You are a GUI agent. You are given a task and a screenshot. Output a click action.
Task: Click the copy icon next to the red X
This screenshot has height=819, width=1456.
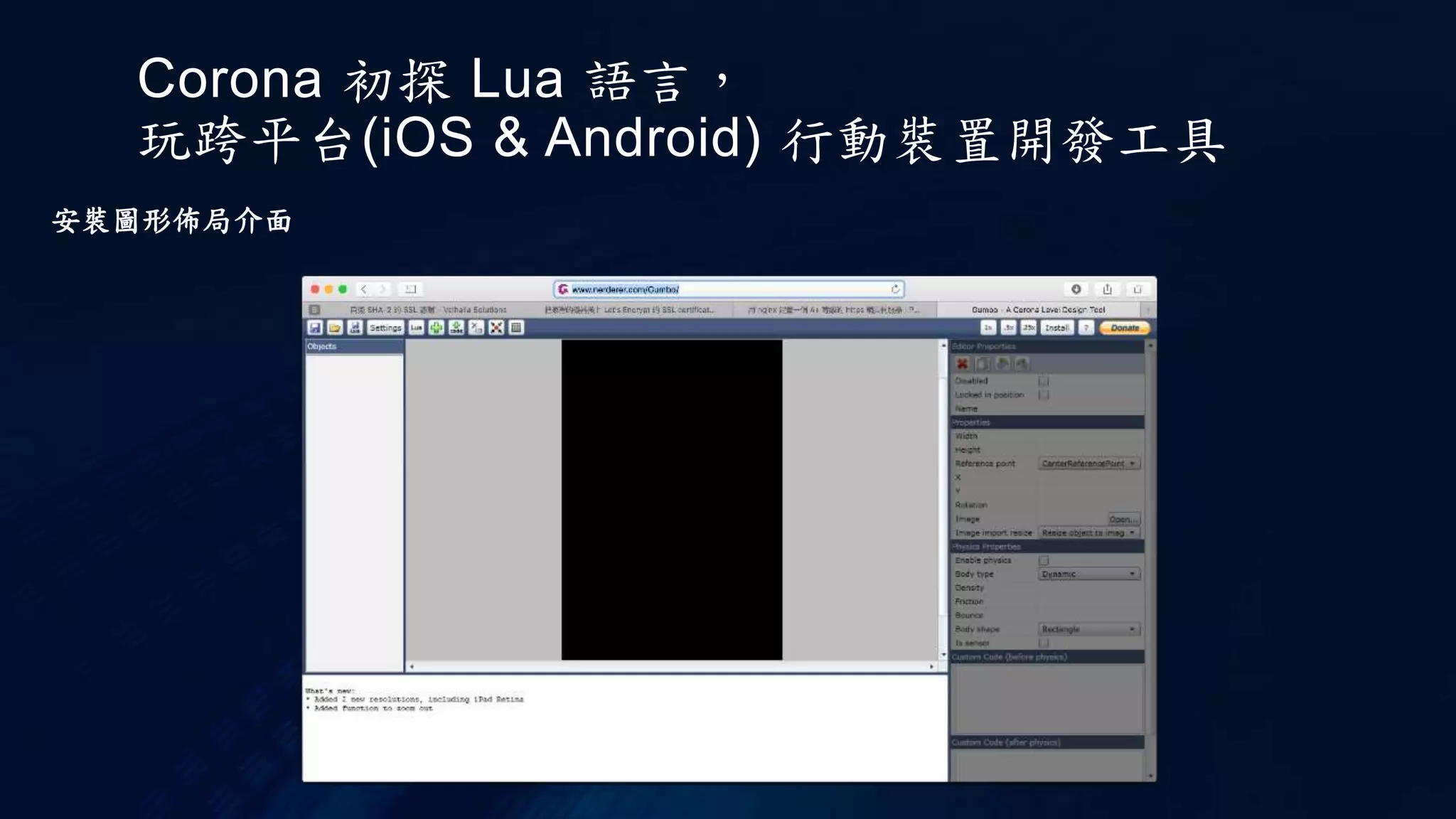pyautogui.click(x=983, y=364)
